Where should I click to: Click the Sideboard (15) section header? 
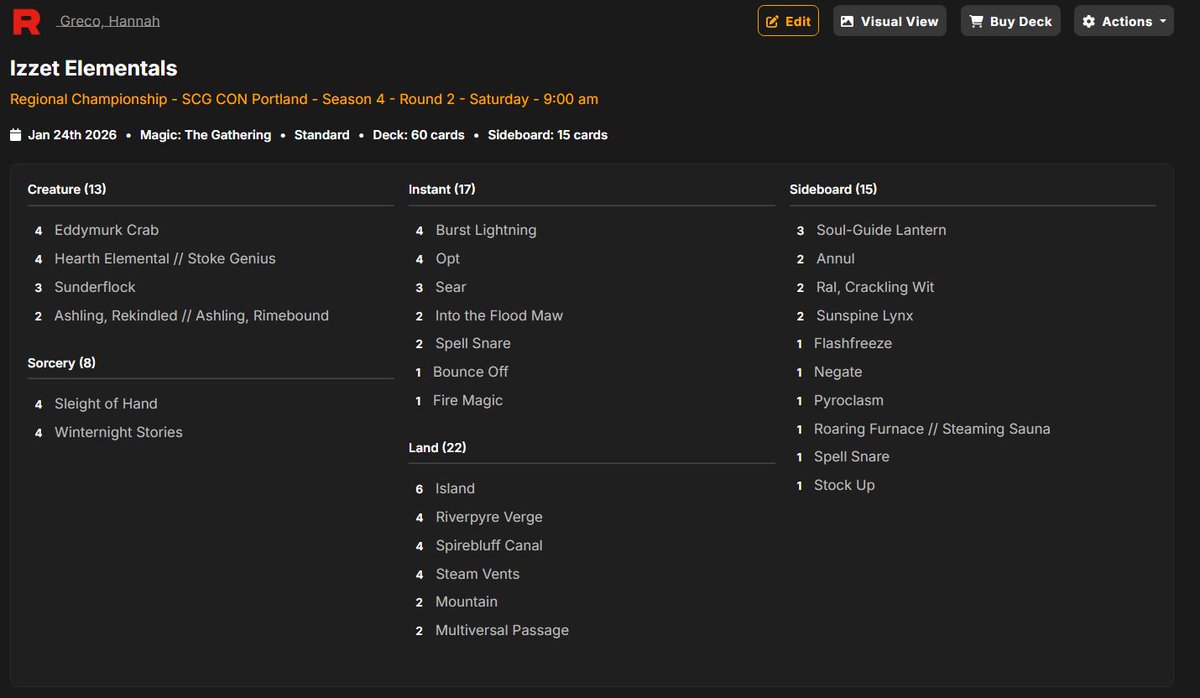click(833, 189)
